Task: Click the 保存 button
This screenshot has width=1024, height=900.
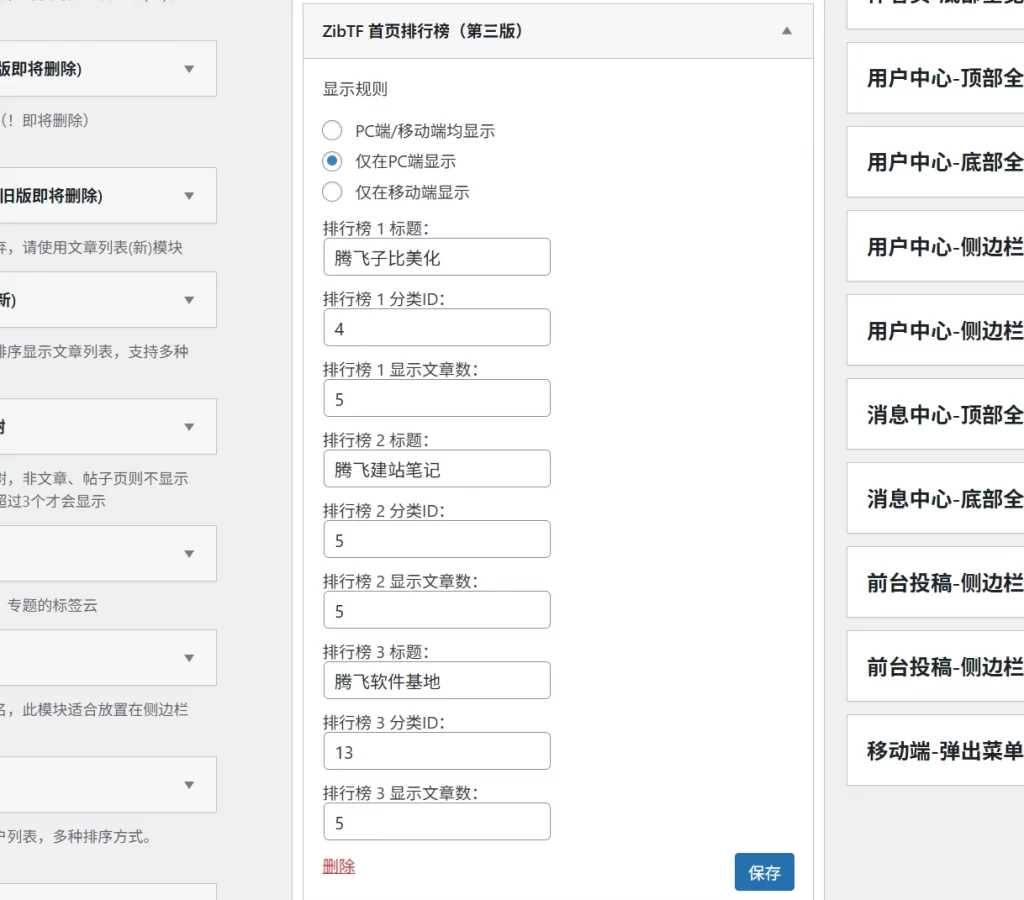Action: coord(764,871)
